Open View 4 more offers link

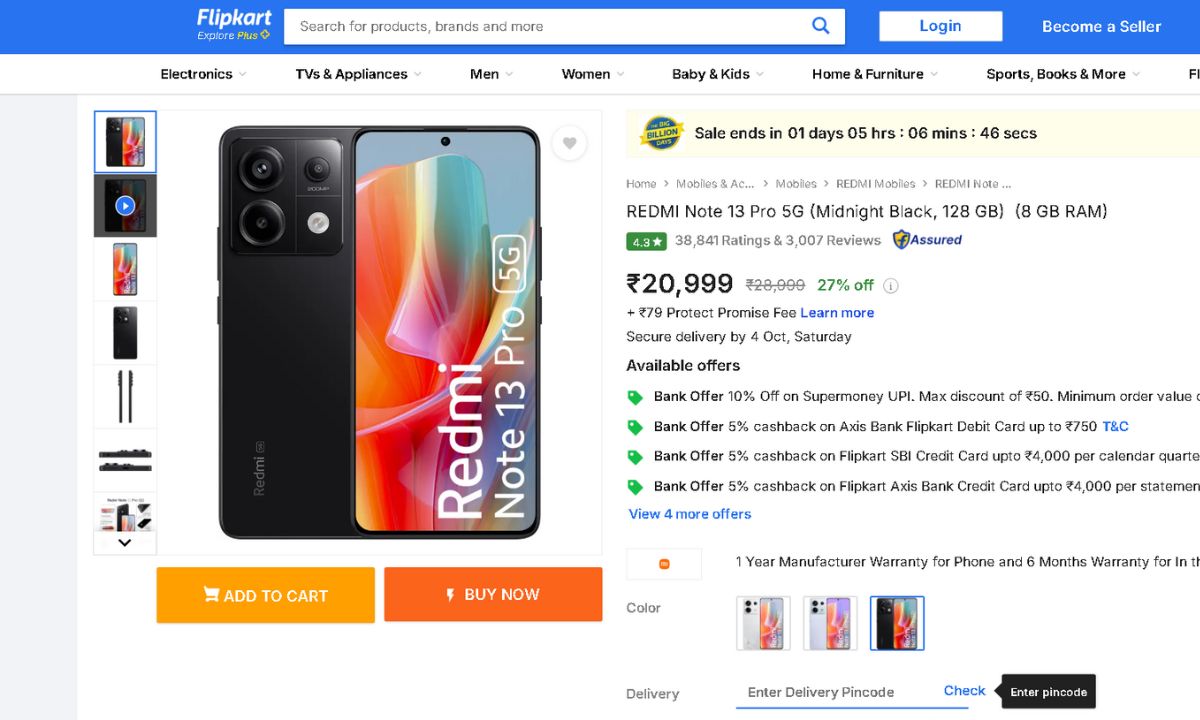click(x=689, y=514)
